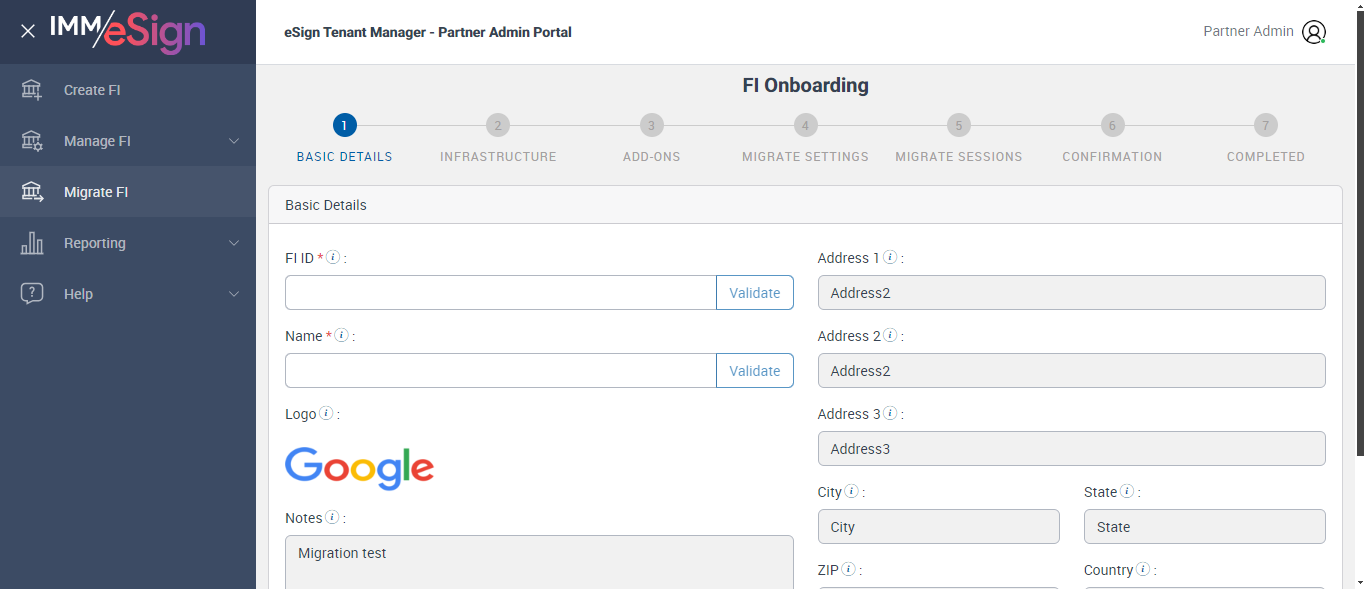Viewport: 1366px width, 589px height.
Task: Click the info icon beside Logo
Action: click(x=326, y=414)
